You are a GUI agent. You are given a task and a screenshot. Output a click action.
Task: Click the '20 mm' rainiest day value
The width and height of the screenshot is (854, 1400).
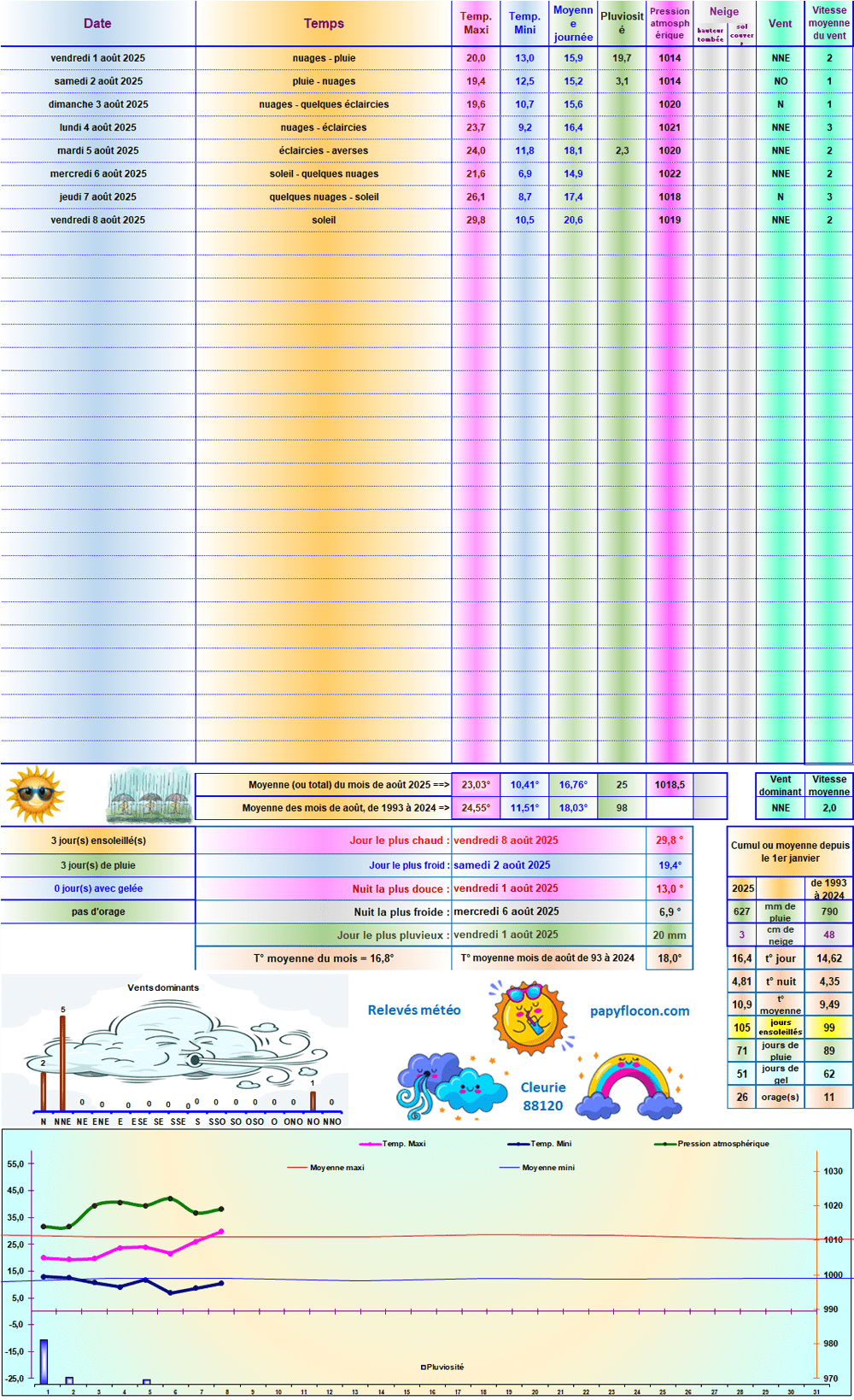[x=670, y=935]
